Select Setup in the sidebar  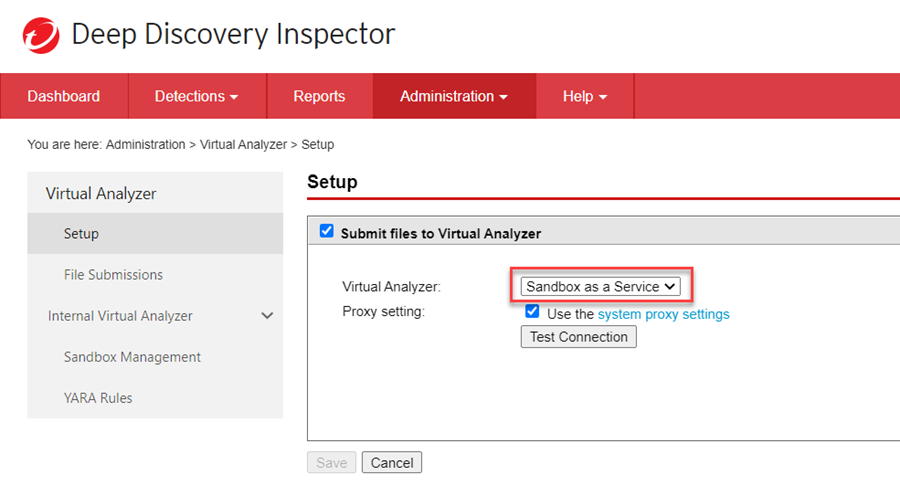82,234
